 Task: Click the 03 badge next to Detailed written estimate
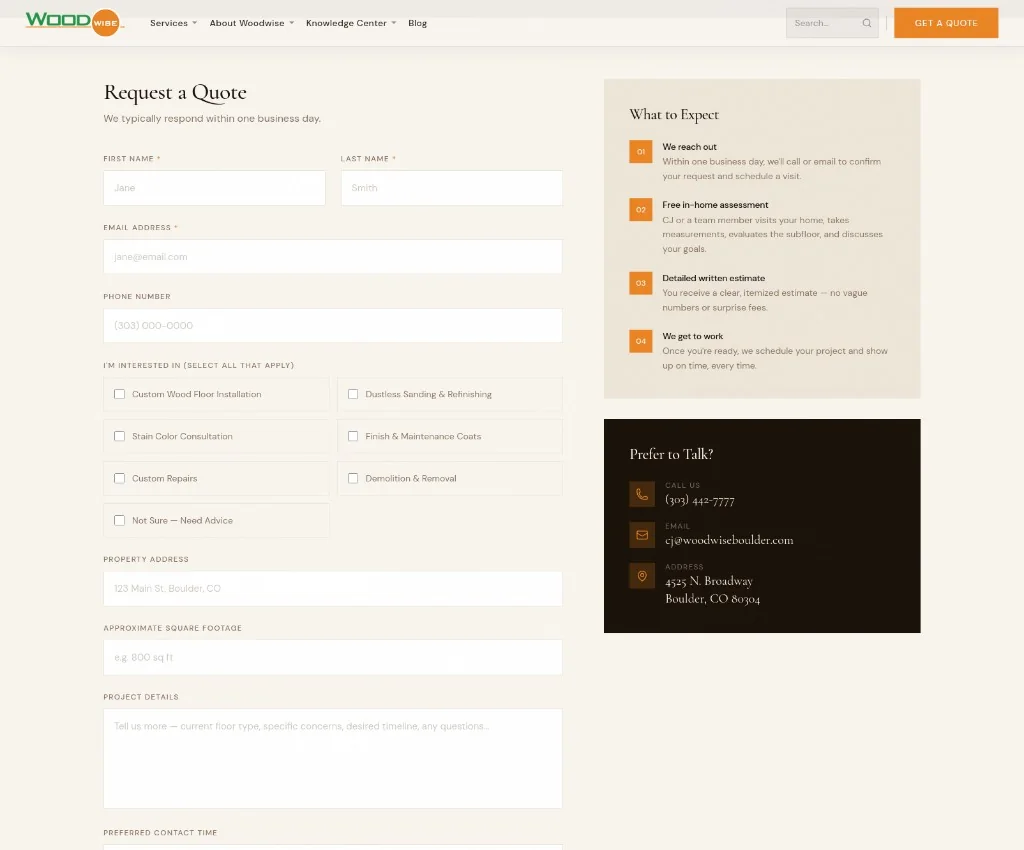[x=640, y=283]
